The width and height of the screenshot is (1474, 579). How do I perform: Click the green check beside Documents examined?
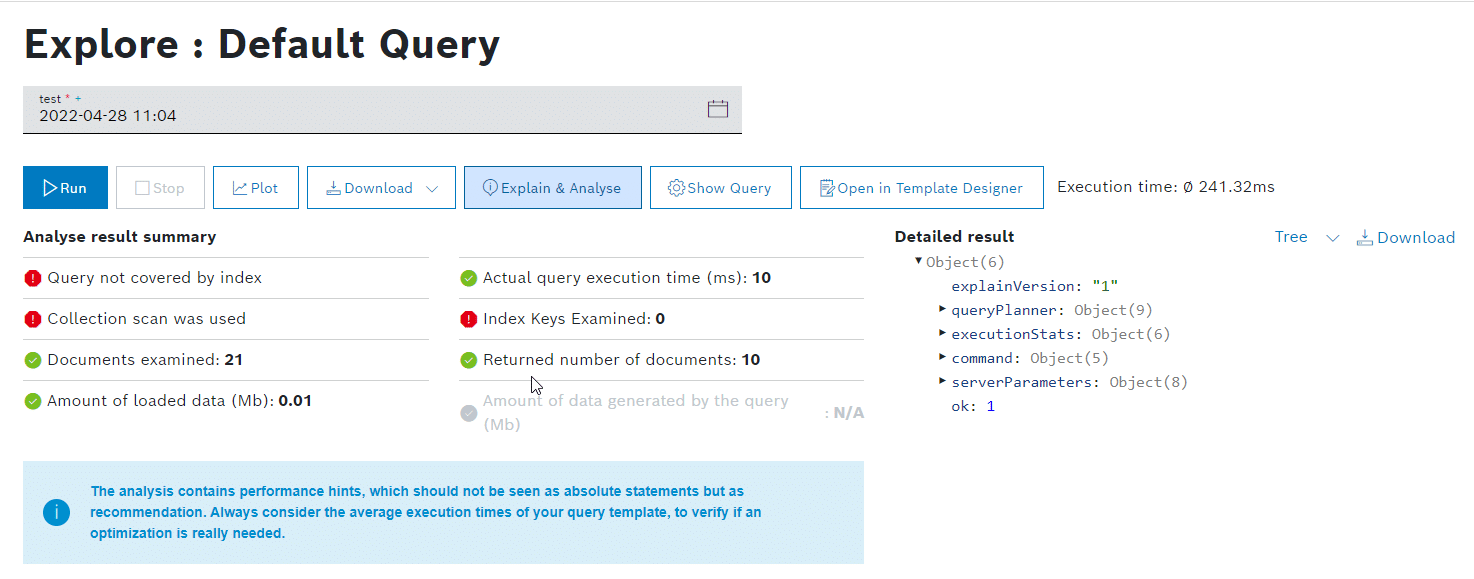tap(33, 360)
